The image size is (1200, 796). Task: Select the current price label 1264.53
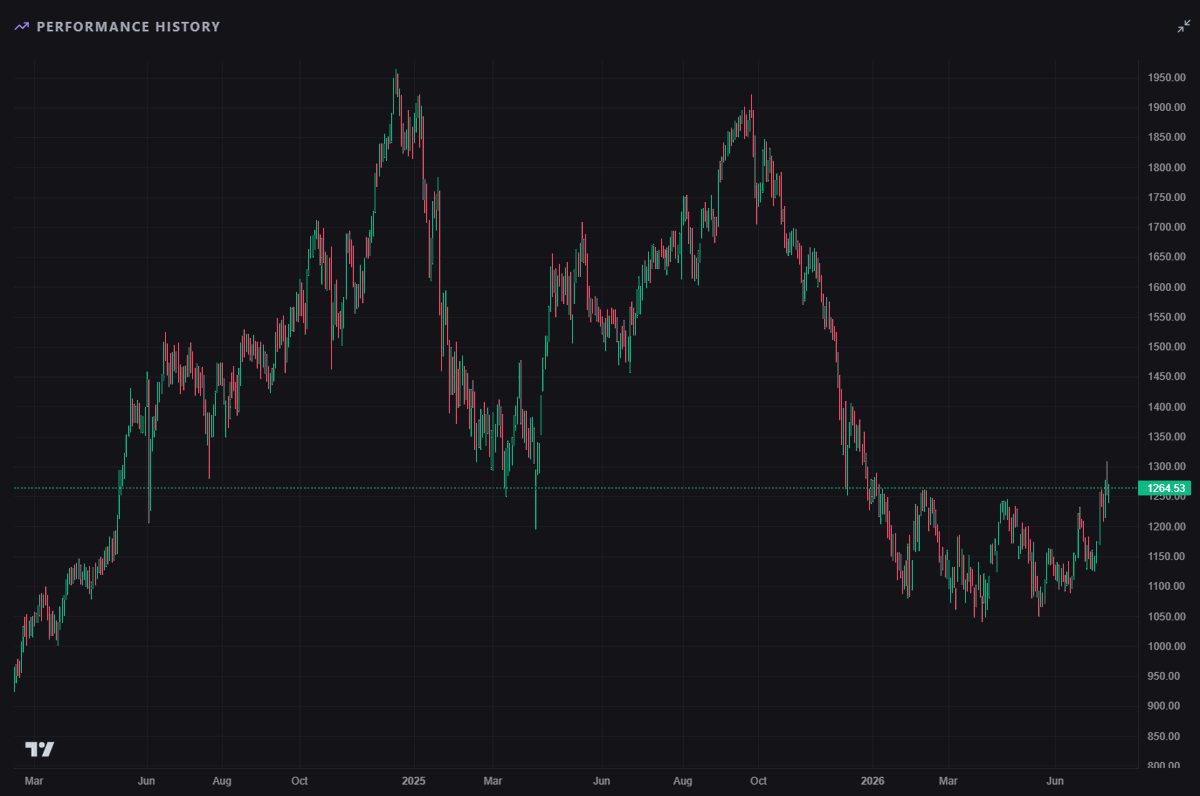pos(1167,488)
